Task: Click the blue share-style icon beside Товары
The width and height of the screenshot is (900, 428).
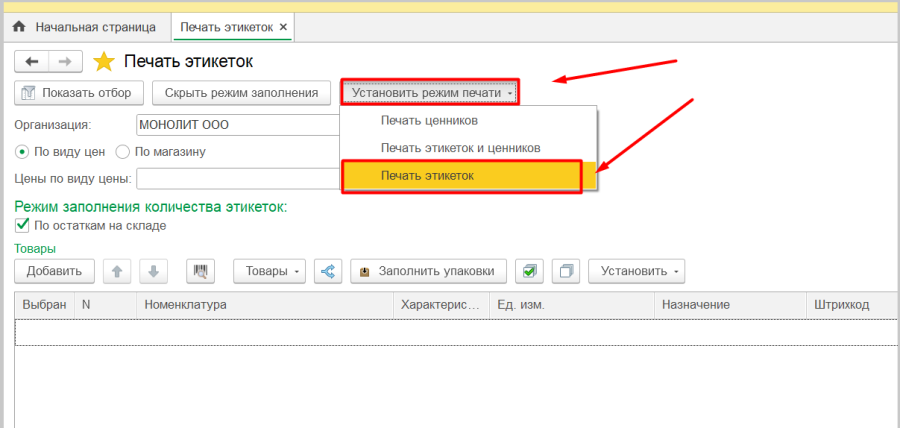Action: pyautogui.click(x=327, y=271)
